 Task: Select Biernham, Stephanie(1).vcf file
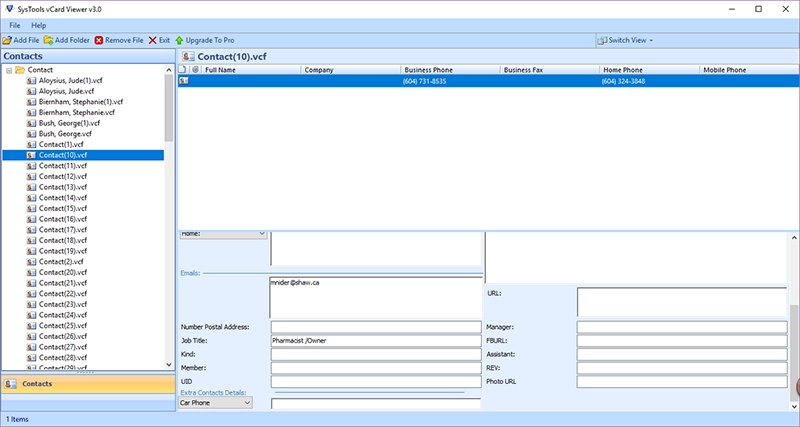(x=81, y=102)
